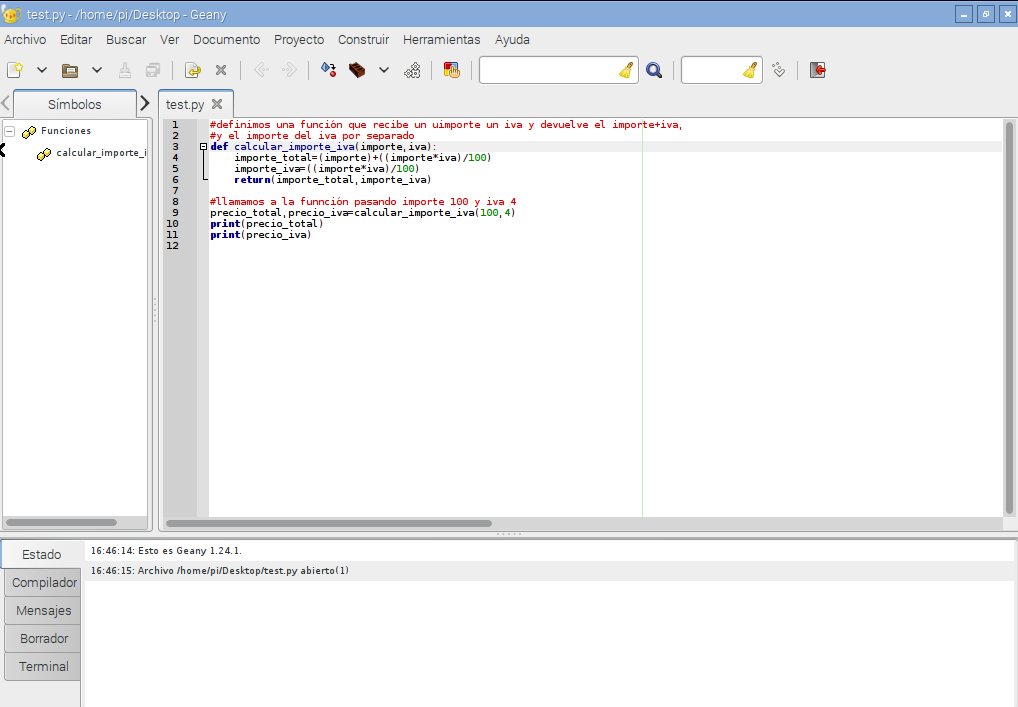
Task: Expand the recent files dropdown arrow
Action: click(97, 70)
